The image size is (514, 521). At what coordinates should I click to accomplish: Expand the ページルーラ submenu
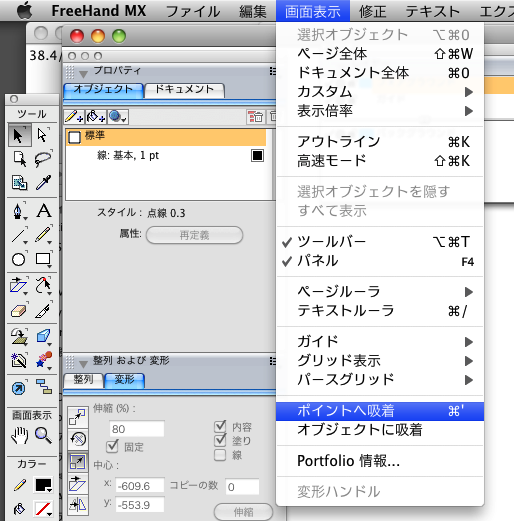380,292
